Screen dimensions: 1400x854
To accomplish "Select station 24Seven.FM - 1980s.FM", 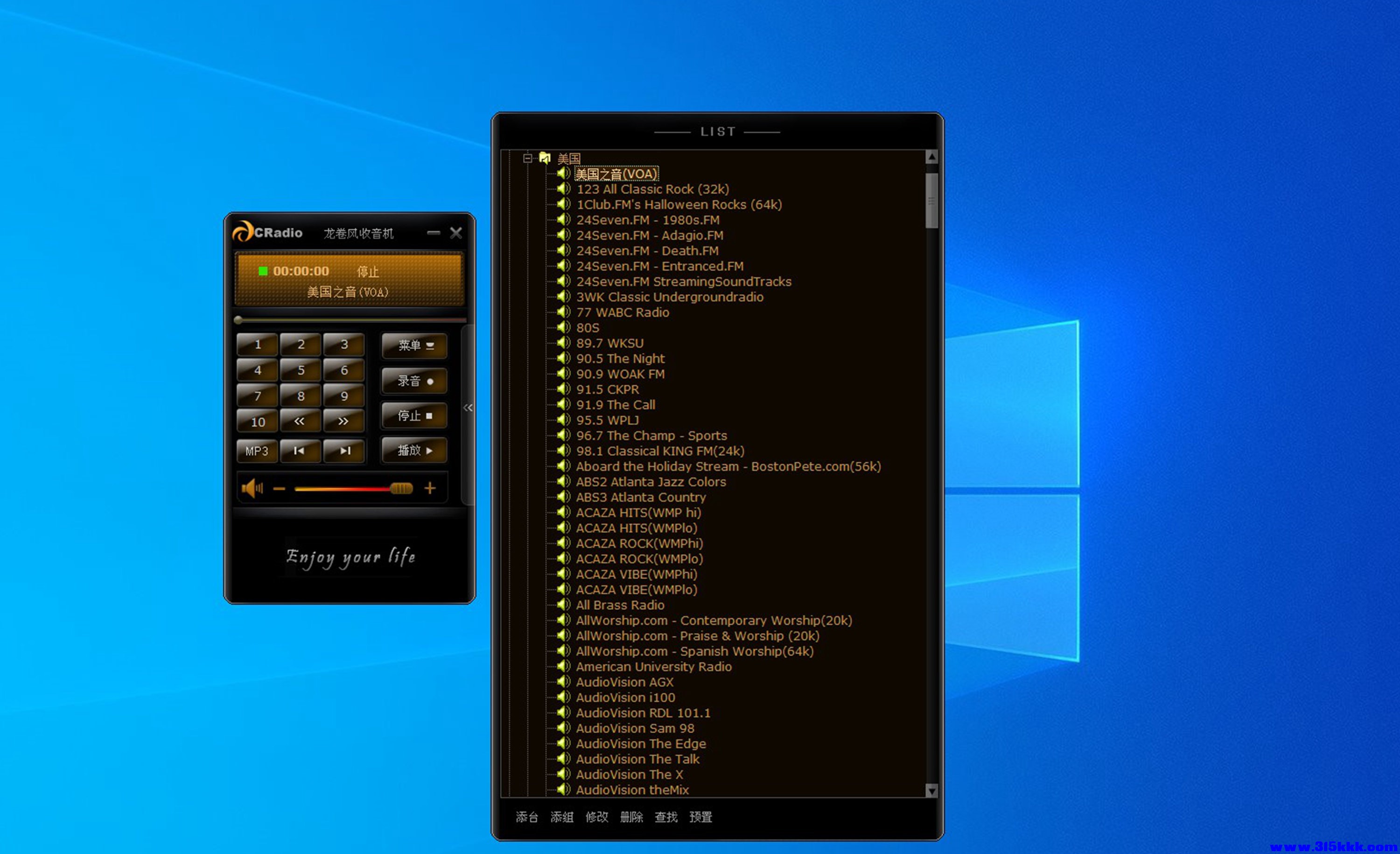I will [648, 220].
